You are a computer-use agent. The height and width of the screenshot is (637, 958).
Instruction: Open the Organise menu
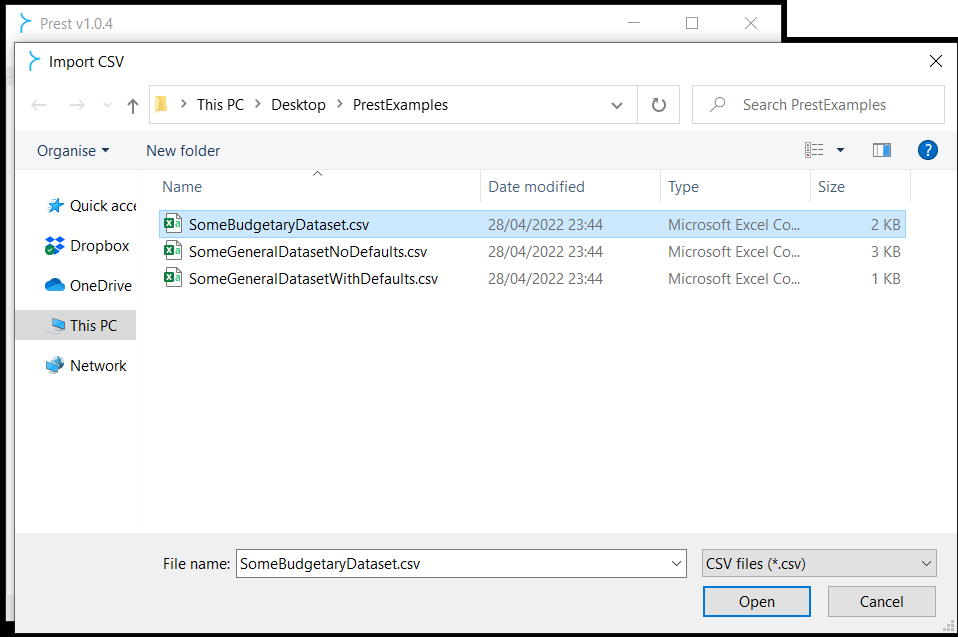[x=73, y=151]
